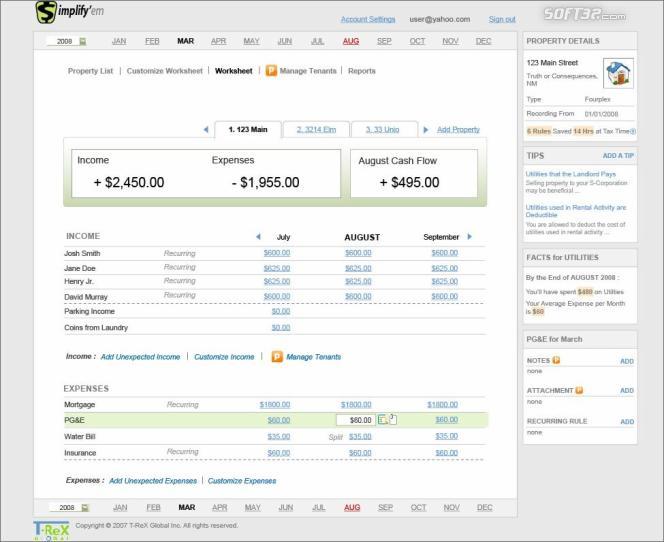This screenshot has width=664, height=542.
Task: Open Customize Worksheet section
Action: (165, 71)
